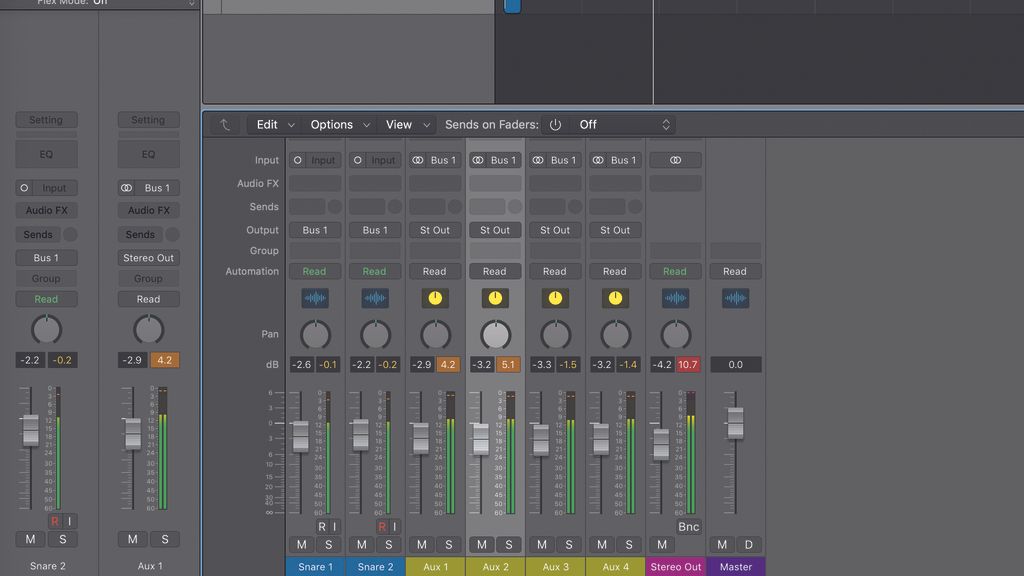
Task: Toggle the Sends on Faders power button
Action: (555, 125)
